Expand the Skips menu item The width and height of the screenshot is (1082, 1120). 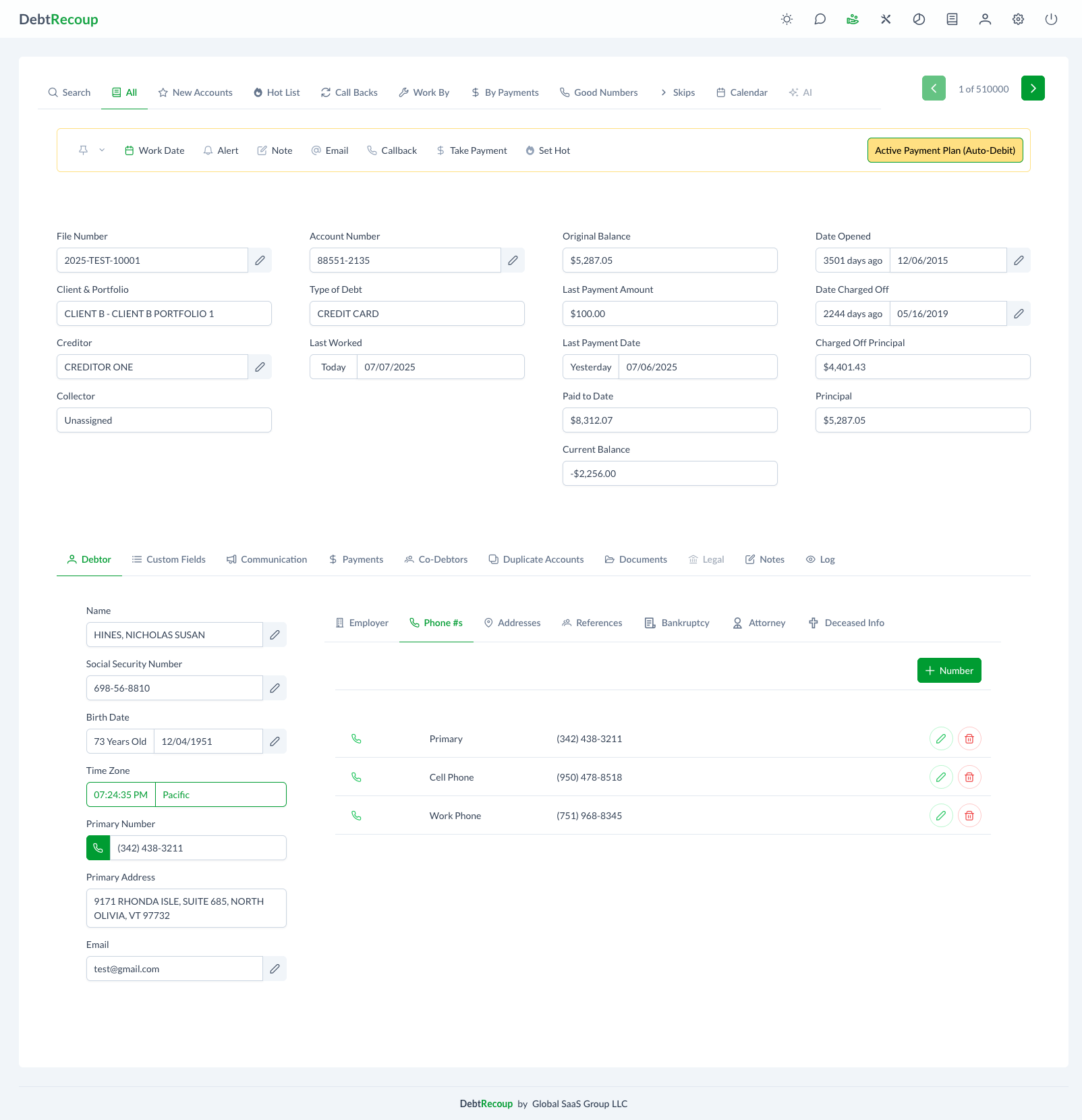(x=677, y=92)
